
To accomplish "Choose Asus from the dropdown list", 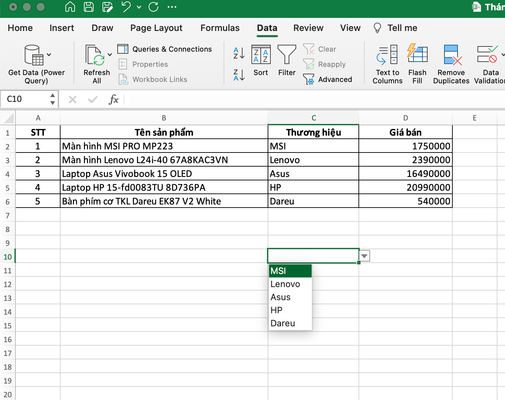I will (x=290, y=297).
